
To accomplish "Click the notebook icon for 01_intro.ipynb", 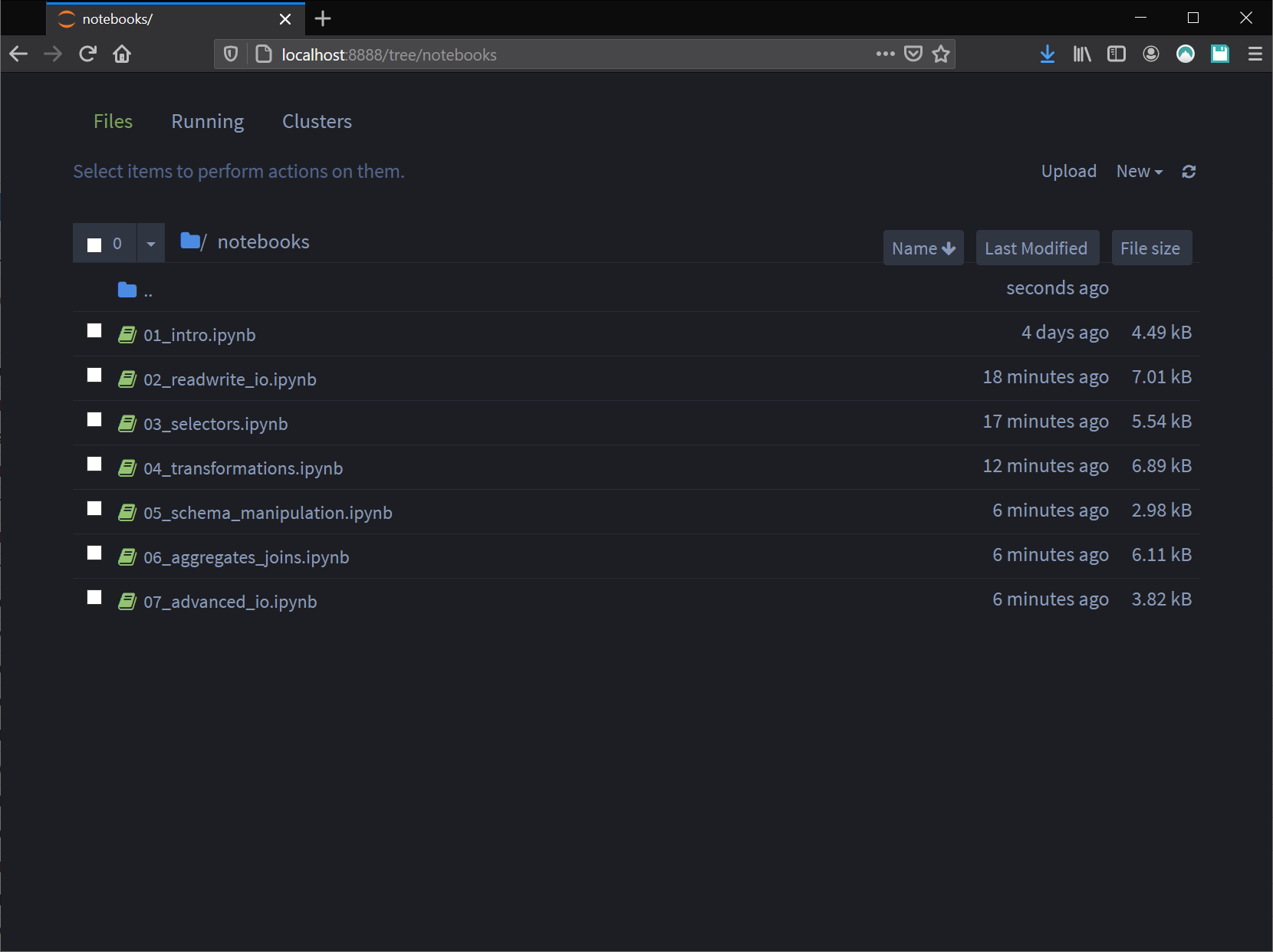I will [x=127, y=335].
